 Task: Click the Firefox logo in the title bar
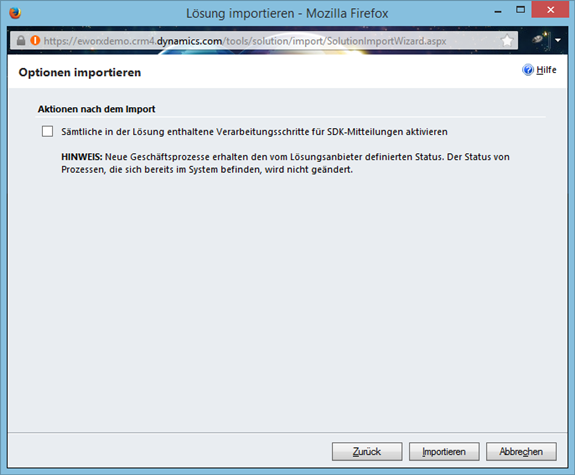[15, 13]
